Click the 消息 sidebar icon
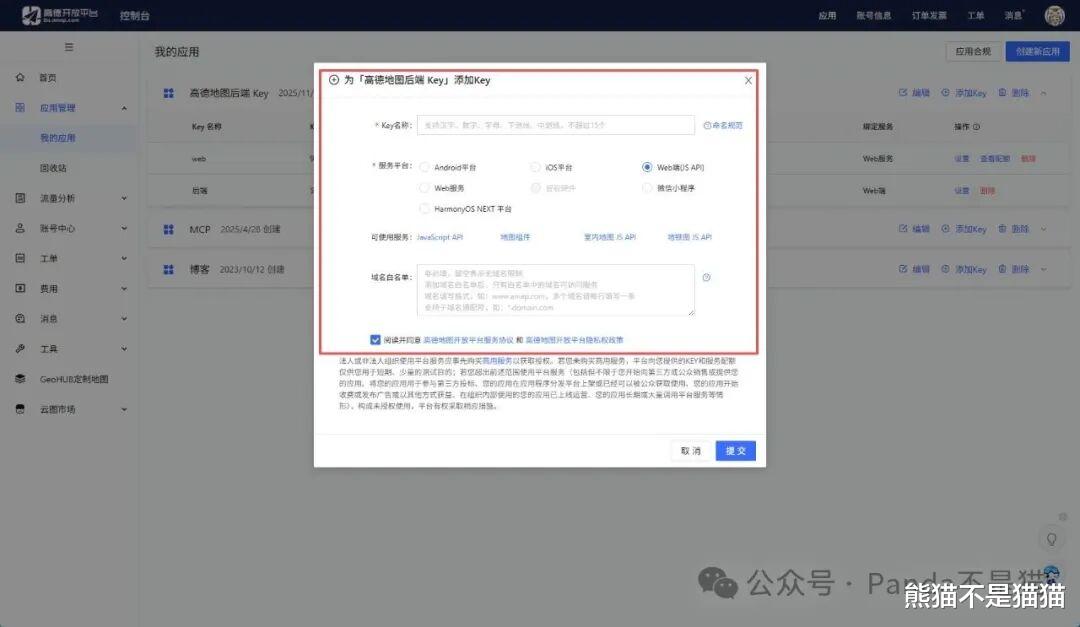The height and width of the screenshot is (627, 1080). 20,318
